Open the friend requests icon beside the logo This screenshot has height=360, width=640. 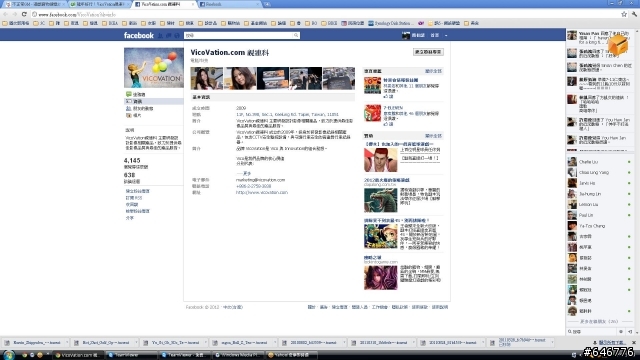[x=160, y=36]
